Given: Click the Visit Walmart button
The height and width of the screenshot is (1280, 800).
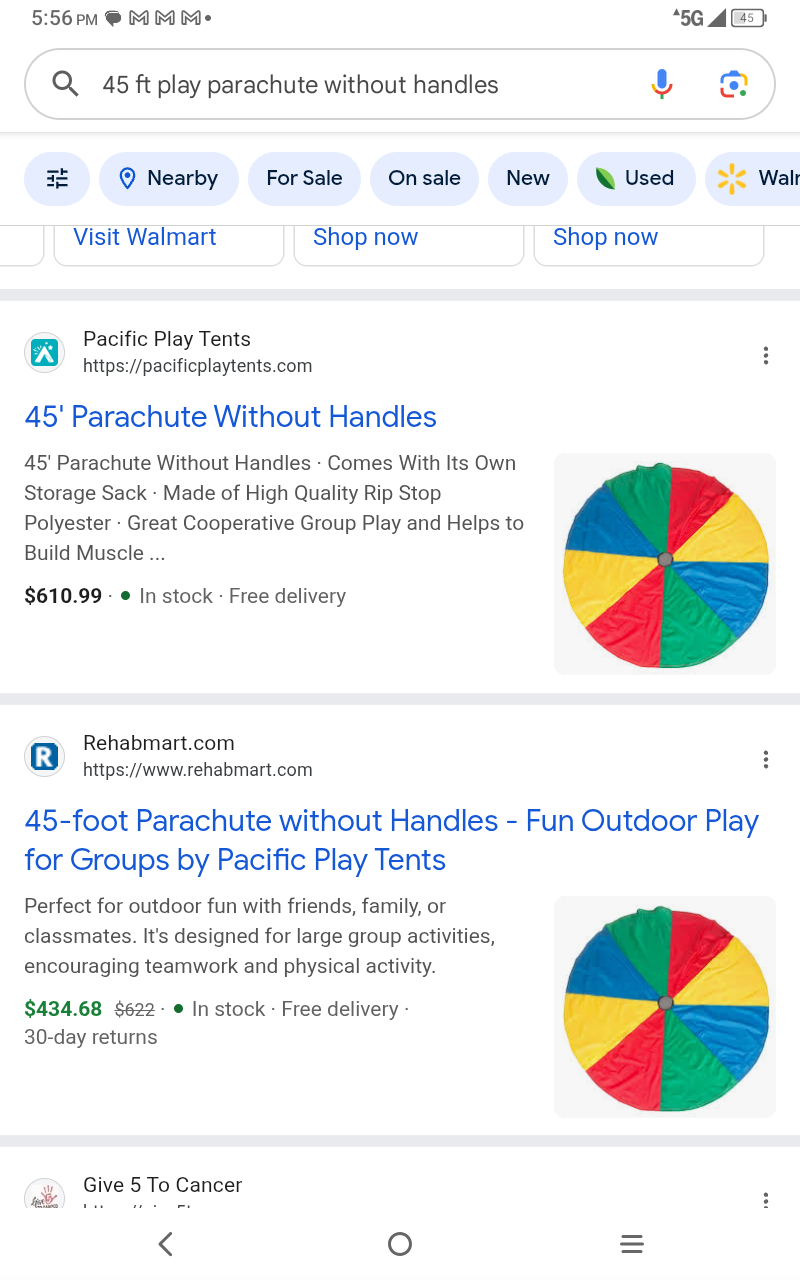Looking at the screenshot, I should (145, 238).
